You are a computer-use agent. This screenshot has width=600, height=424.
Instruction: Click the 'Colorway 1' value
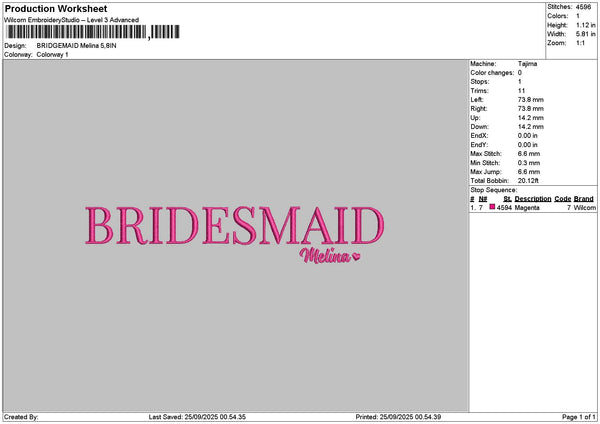pos(52,55)
